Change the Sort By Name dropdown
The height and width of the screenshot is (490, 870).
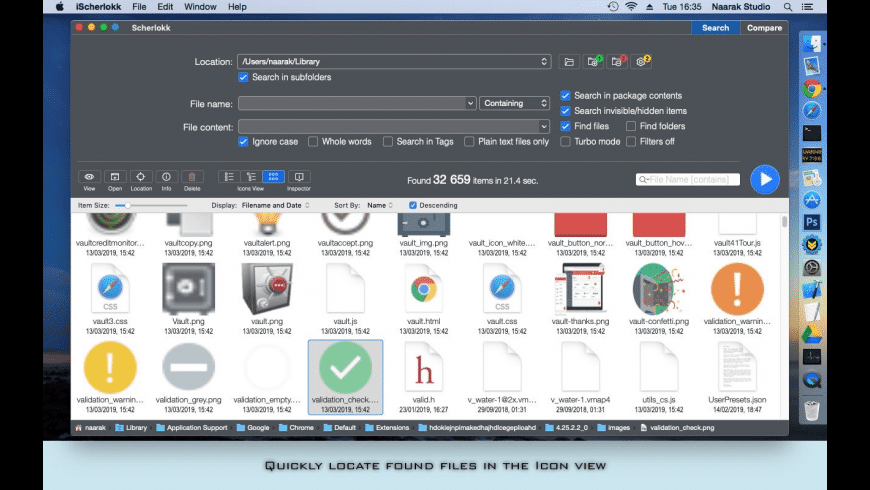380,205
